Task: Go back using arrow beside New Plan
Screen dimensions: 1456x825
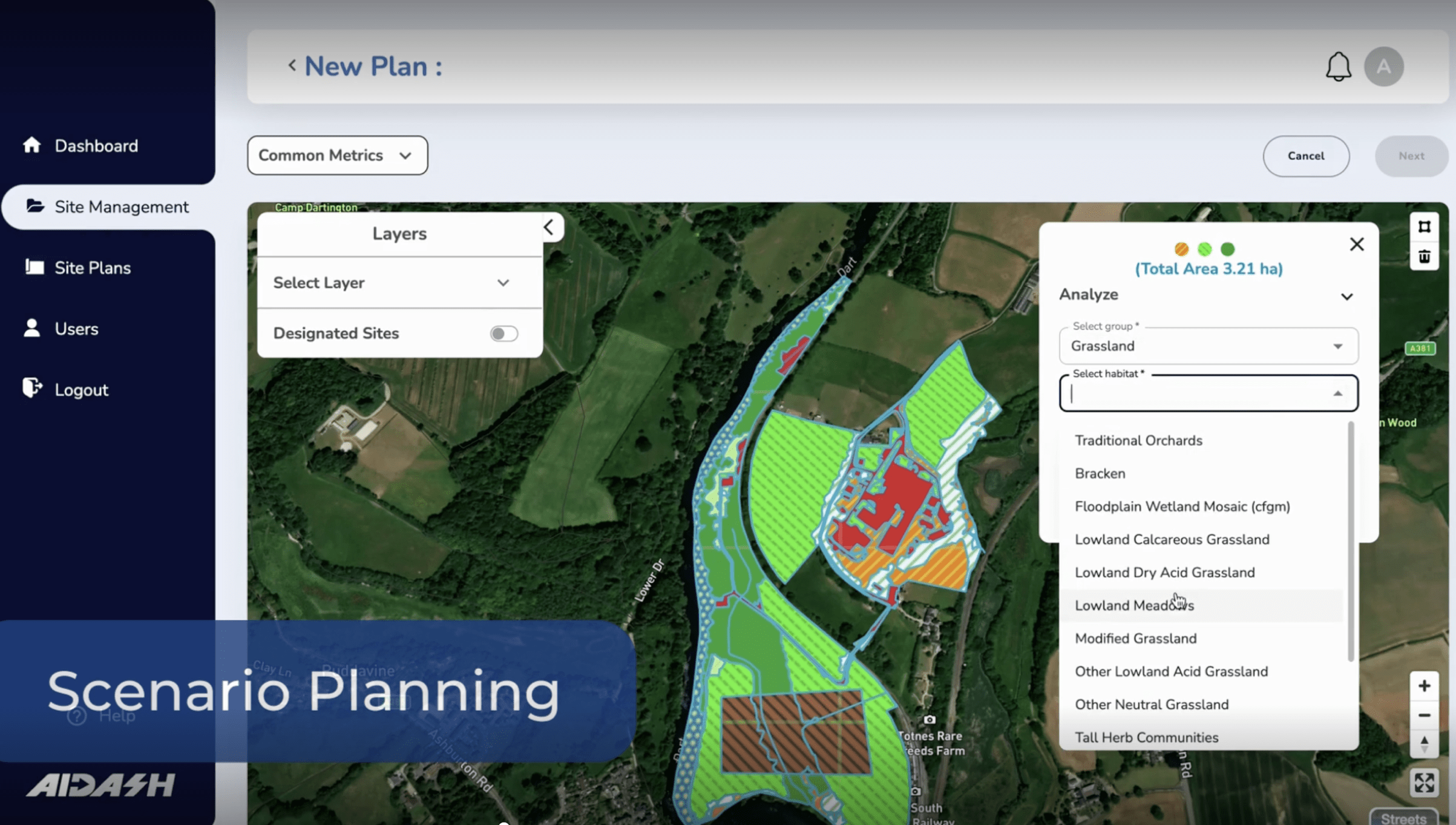Action: tap(292, 65)
